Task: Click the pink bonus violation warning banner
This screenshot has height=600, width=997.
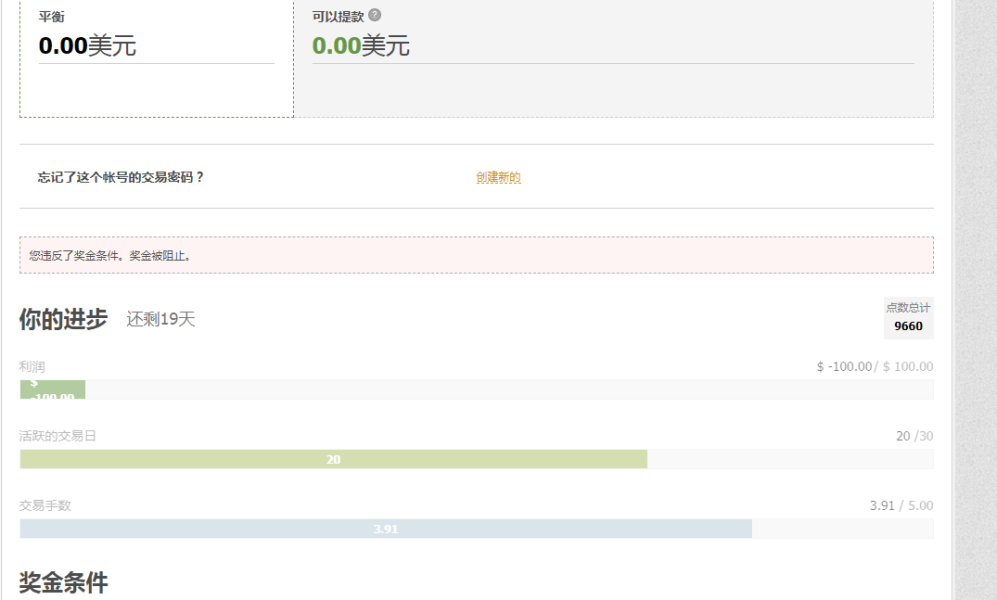Action: [476, 255]
